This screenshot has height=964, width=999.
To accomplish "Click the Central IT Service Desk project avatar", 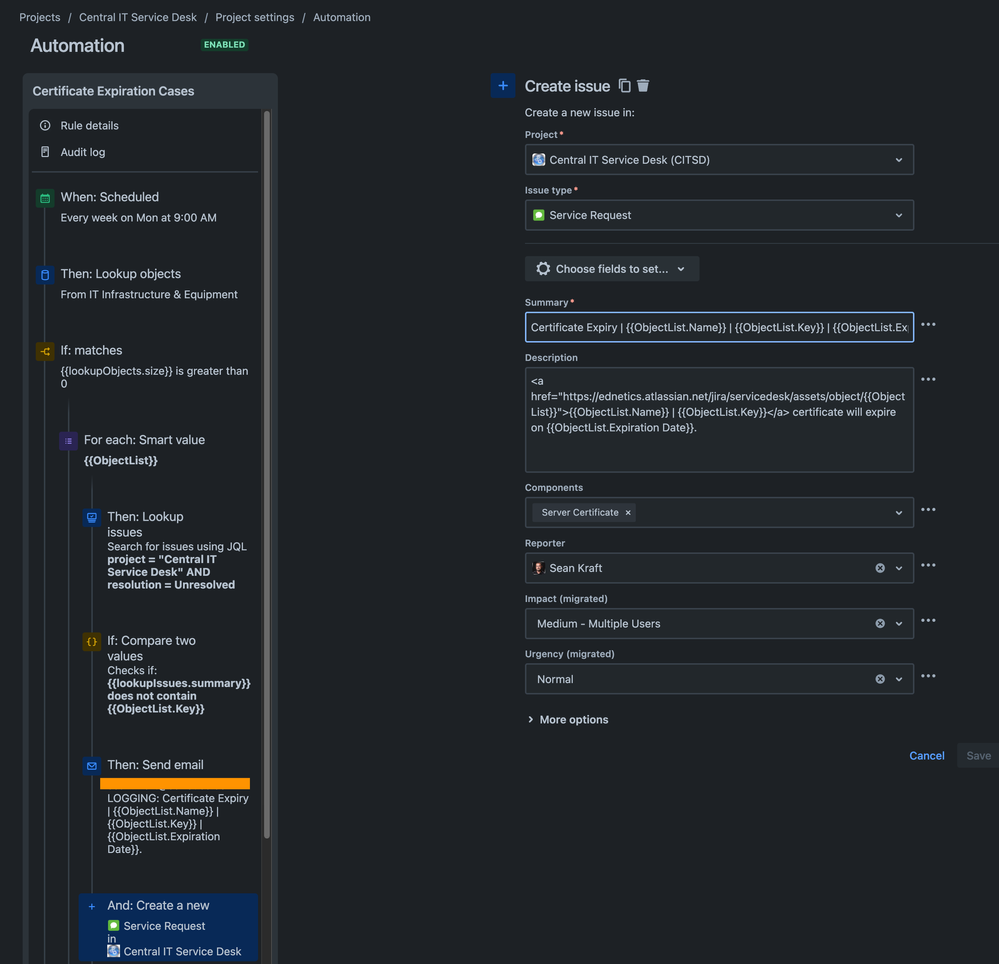I will 538,160.
